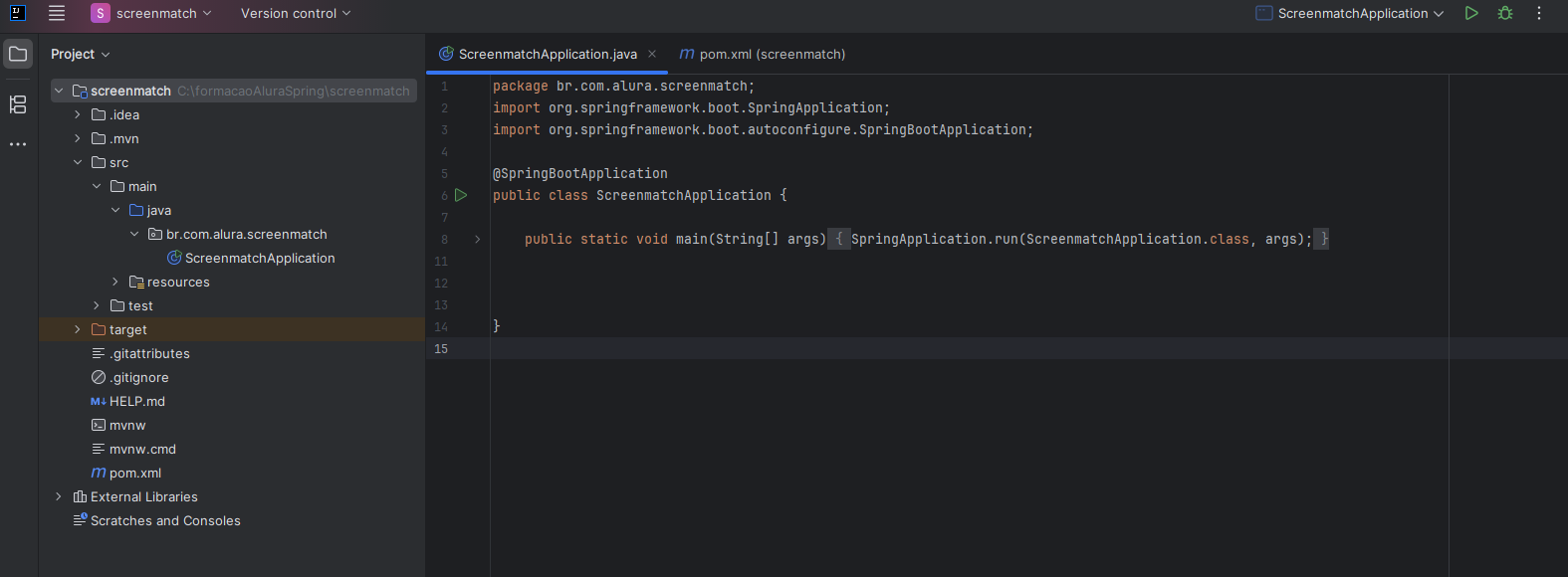
Task: Select HELP.md file in project tree
Action: click(x=136, y=401)
